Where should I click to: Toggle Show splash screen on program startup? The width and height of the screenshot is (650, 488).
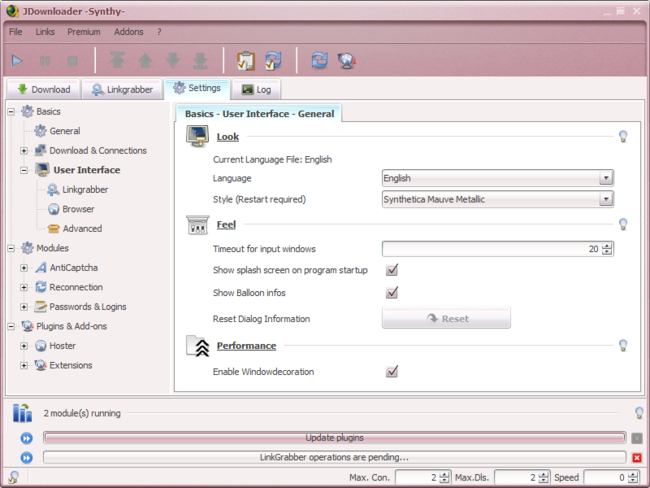coord(392,270)
